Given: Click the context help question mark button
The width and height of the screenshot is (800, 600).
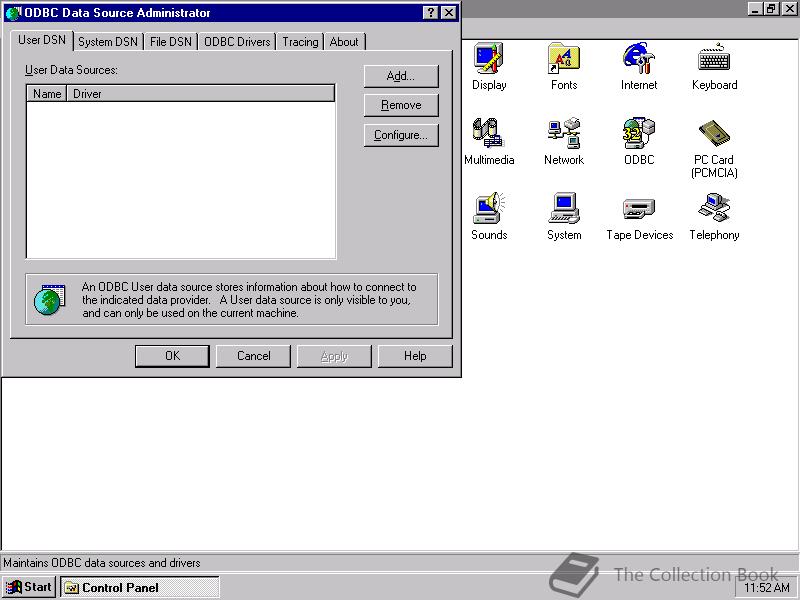Looking at the screenshot, I should (x=431, y=13).
